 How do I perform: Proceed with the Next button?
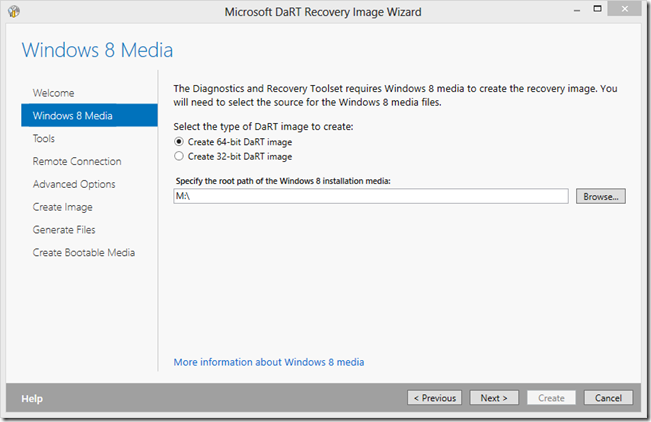tap(494, 397)
